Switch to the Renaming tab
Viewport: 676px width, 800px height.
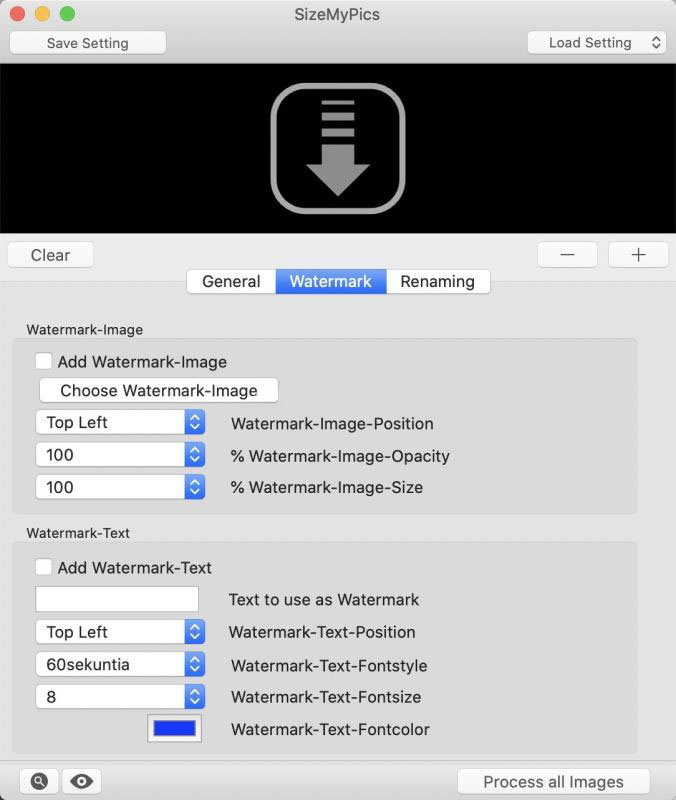438,282
